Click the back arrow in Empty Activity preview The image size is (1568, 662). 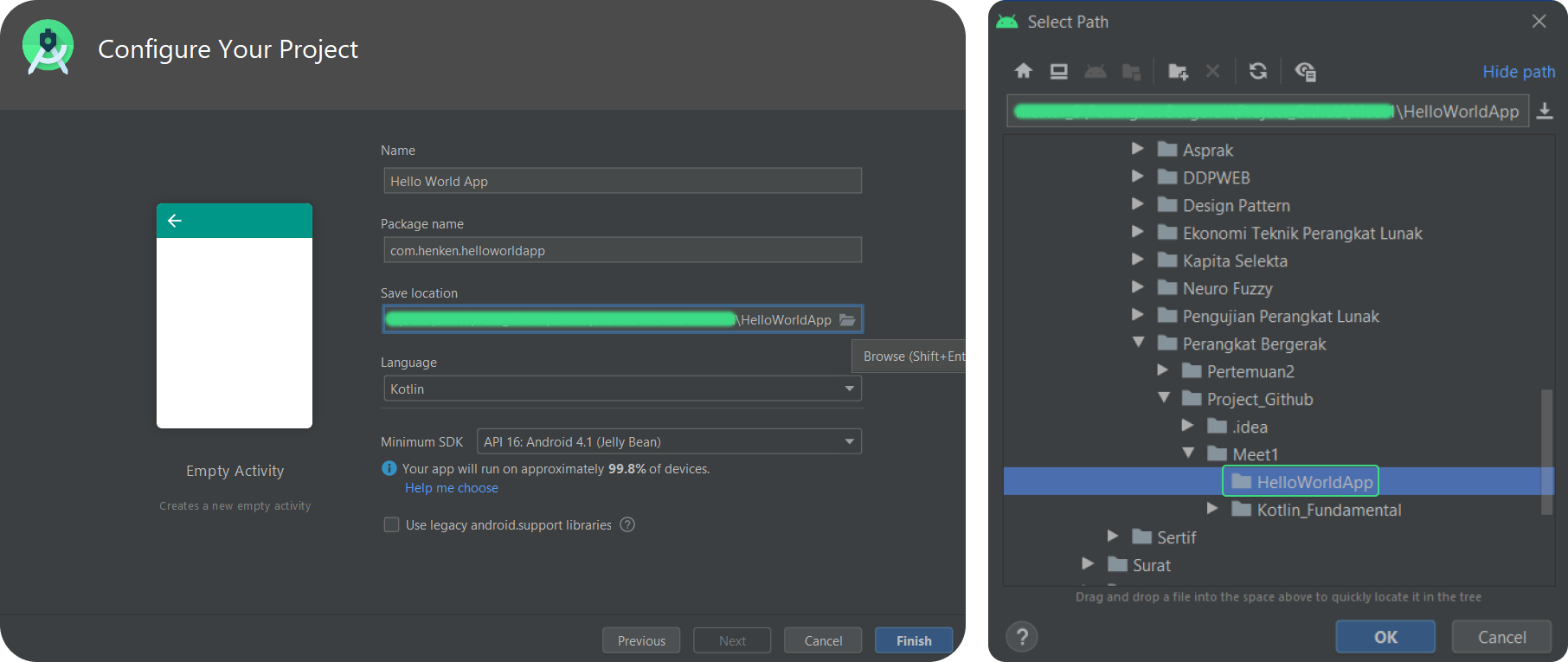point(175,221)
